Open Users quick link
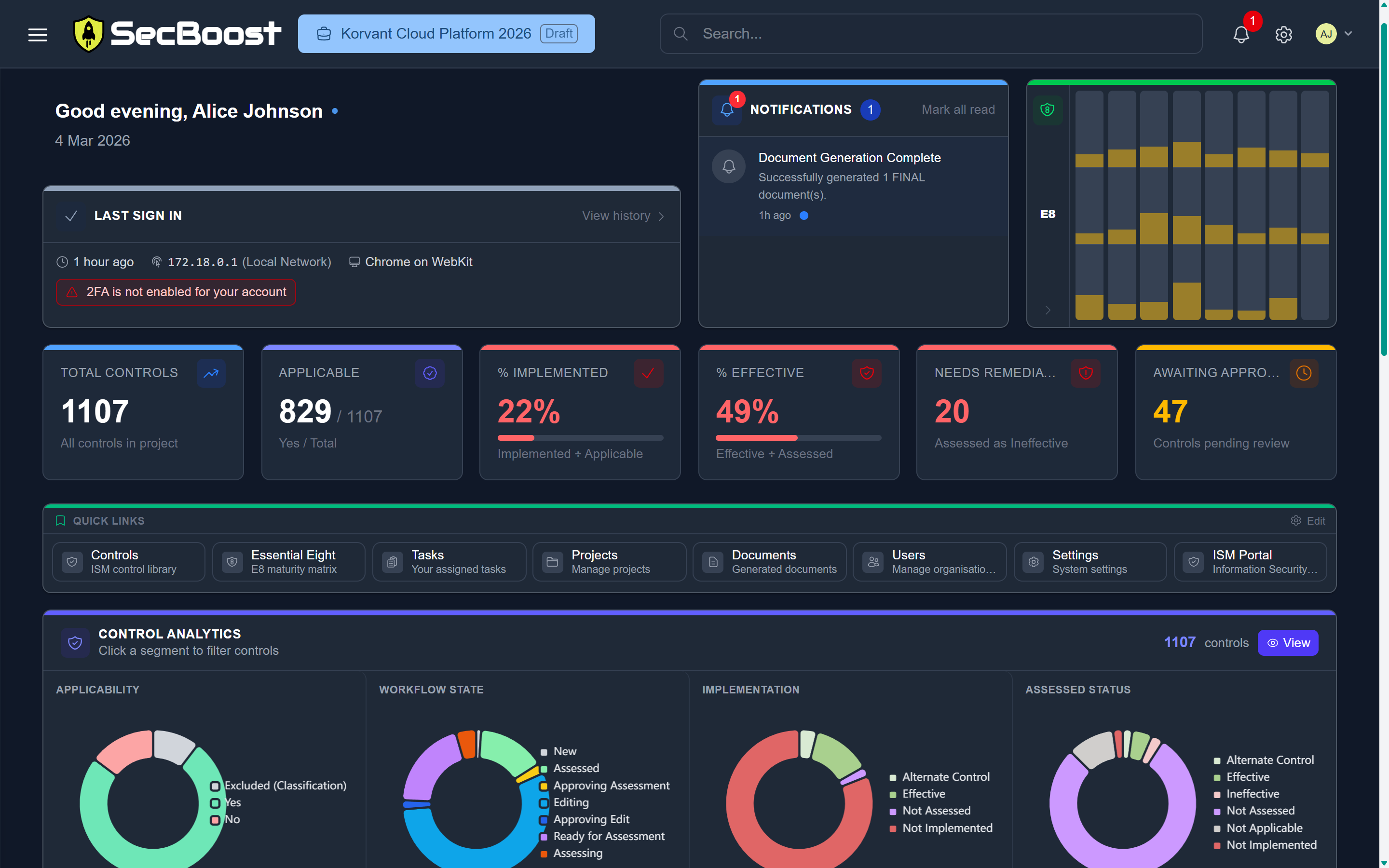Screen dimensions: 1389x868 930,562
